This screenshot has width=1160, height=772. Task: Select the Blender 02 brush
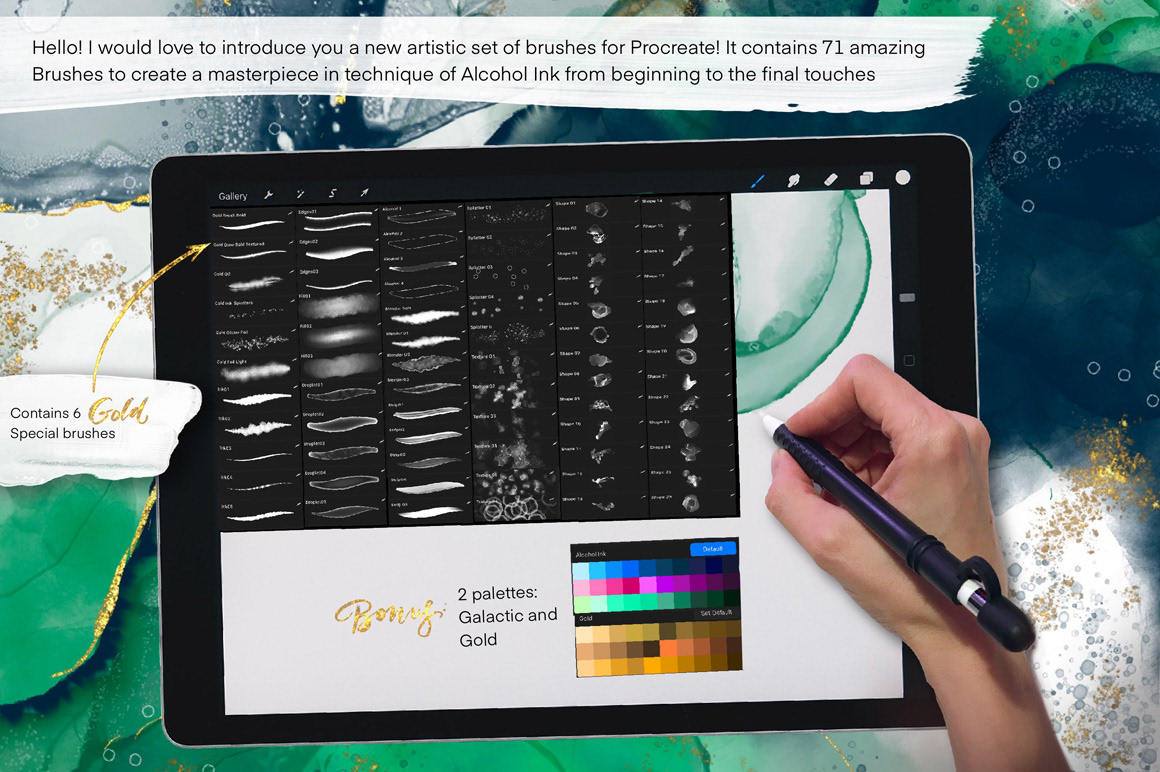click(x=425, y=363)
